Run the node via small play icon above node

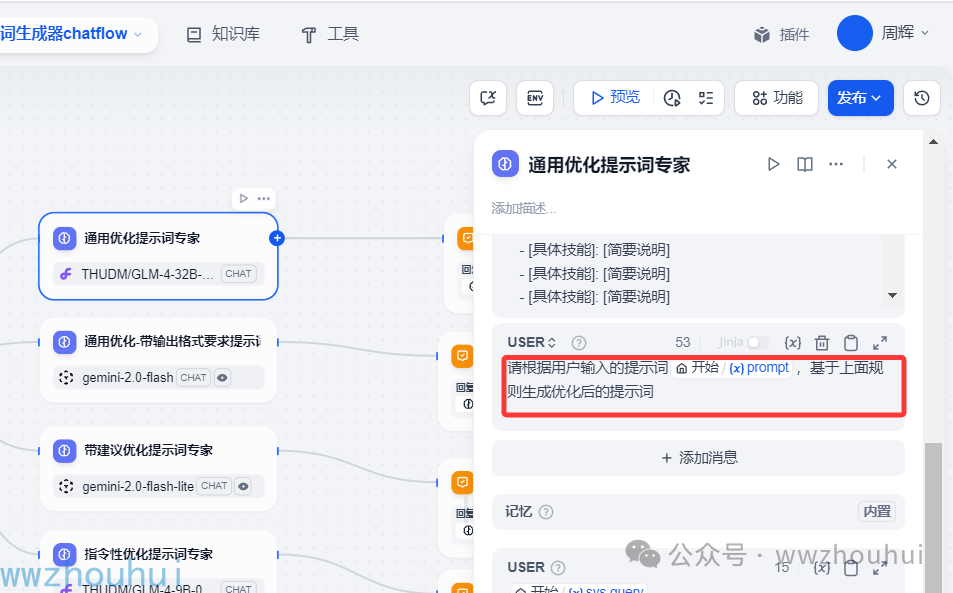pos(244,198)
